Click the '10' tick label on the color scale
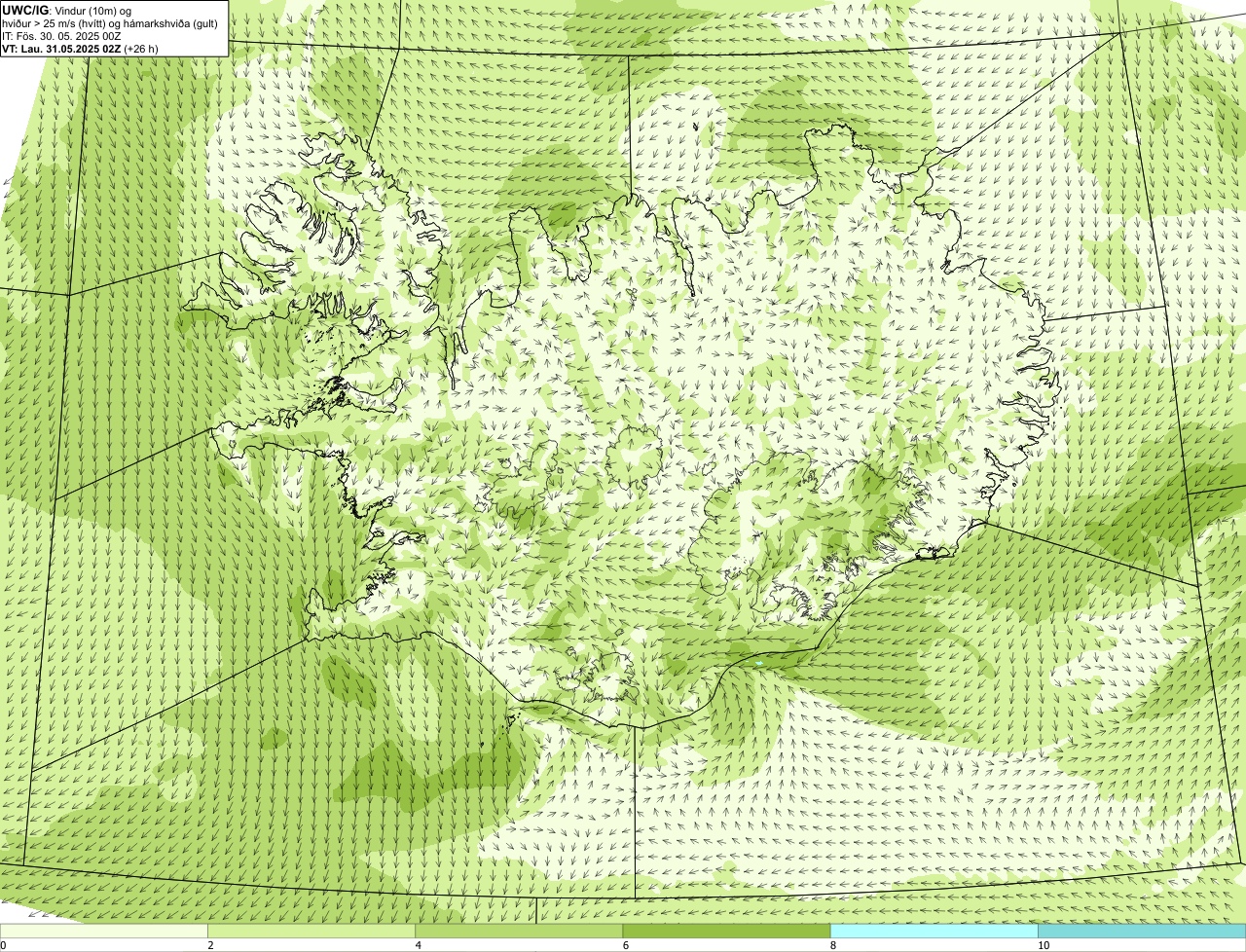 [x=1044, y=945]
